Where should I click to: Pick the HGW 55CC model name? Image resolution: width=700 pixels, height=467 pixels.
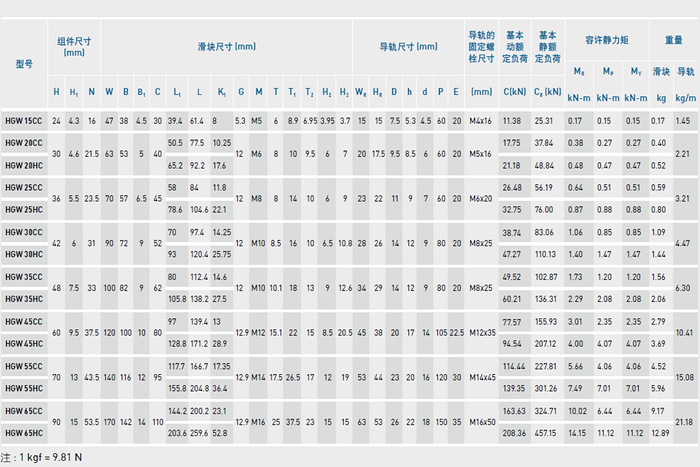pyautogui.click(x=24, y=366)
